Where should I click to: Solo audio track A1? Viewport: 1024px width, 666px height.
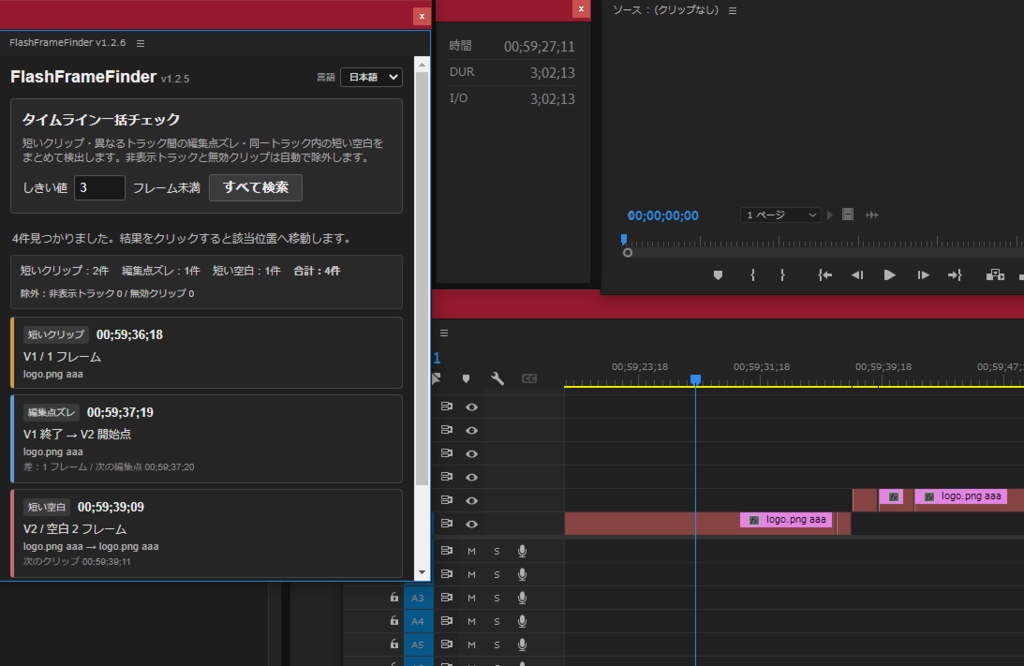(x=497, y=551)
